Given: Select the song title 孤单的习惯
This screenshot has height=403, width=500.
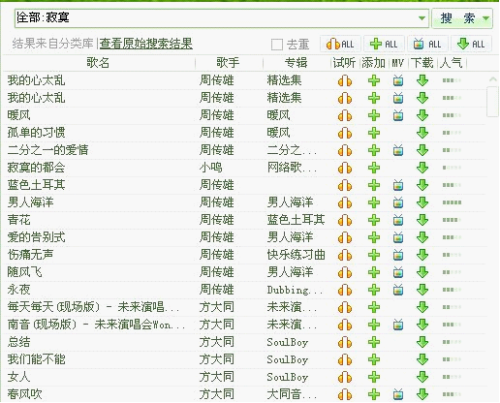Looking at the screenshot, I should click(36, 133).
